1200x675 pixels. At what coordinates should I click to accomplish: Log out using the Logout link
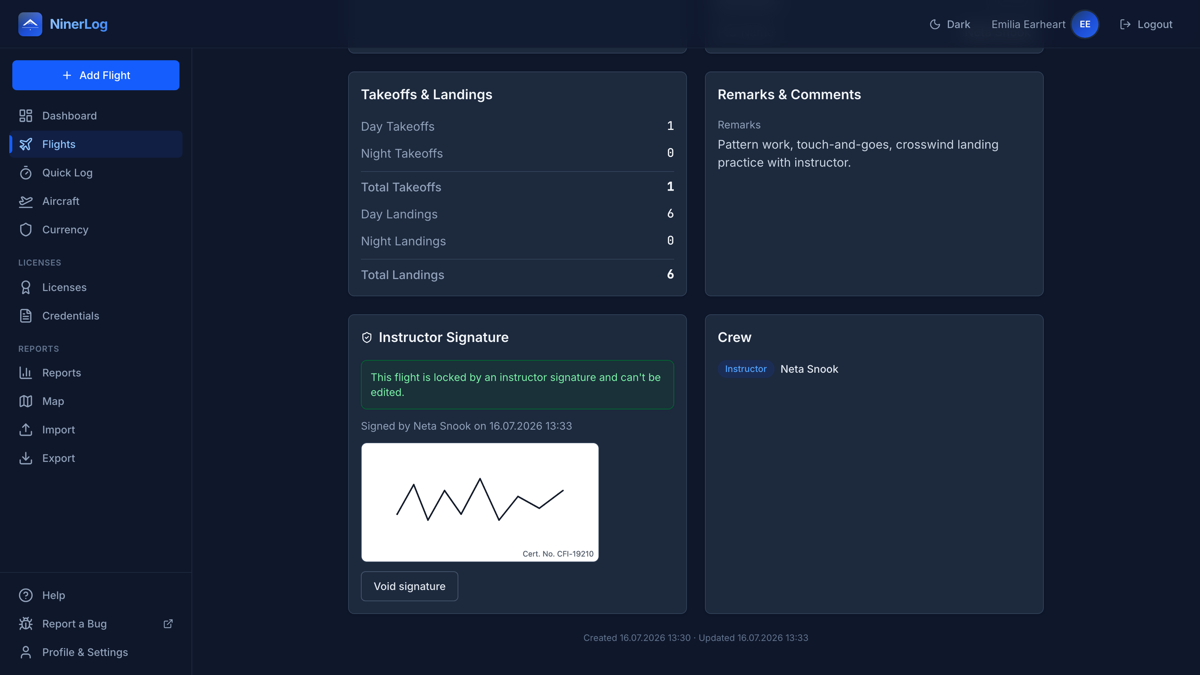[1146, 24]
